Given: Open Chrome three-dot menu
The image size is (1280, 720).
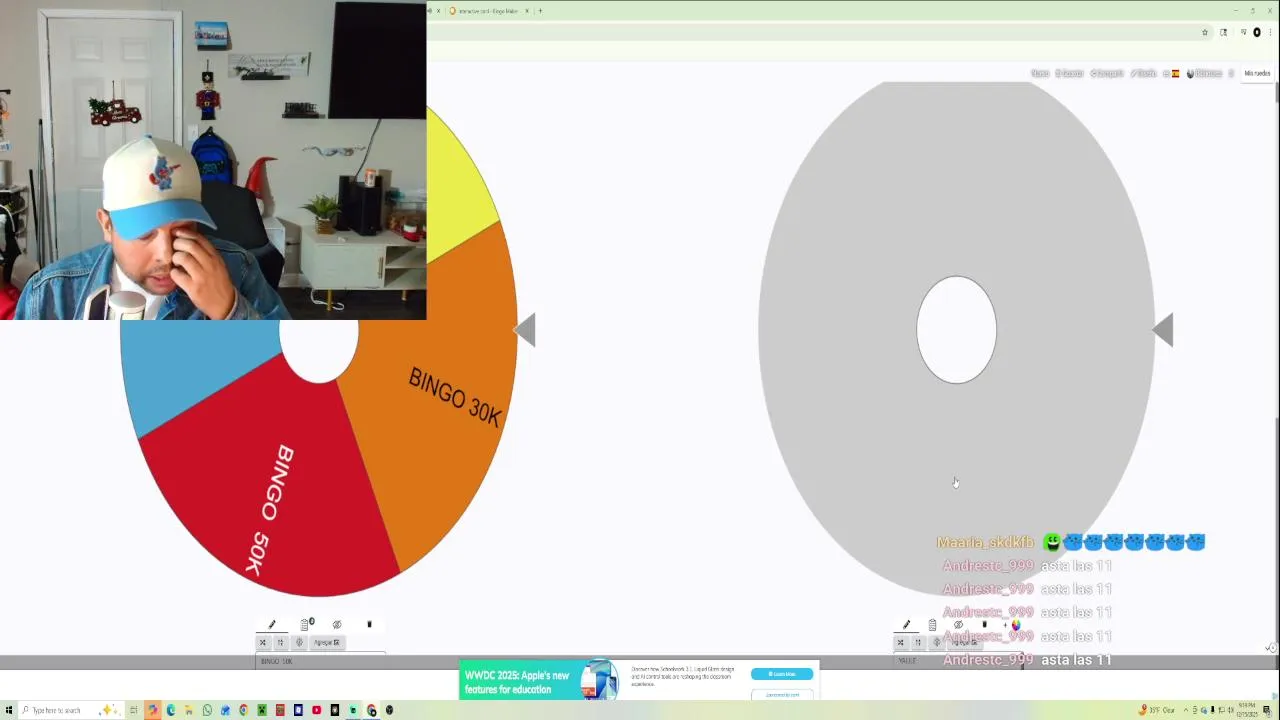Looking at the screenshot, I should pyautogui.click(x=1269, y=32).
